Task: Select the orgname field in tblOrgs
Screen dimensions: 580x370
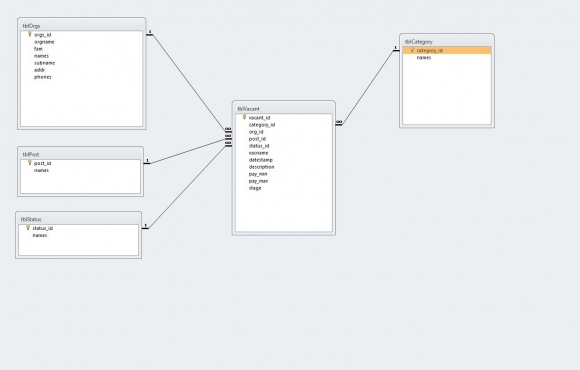Action: click(x=44, y=42)
